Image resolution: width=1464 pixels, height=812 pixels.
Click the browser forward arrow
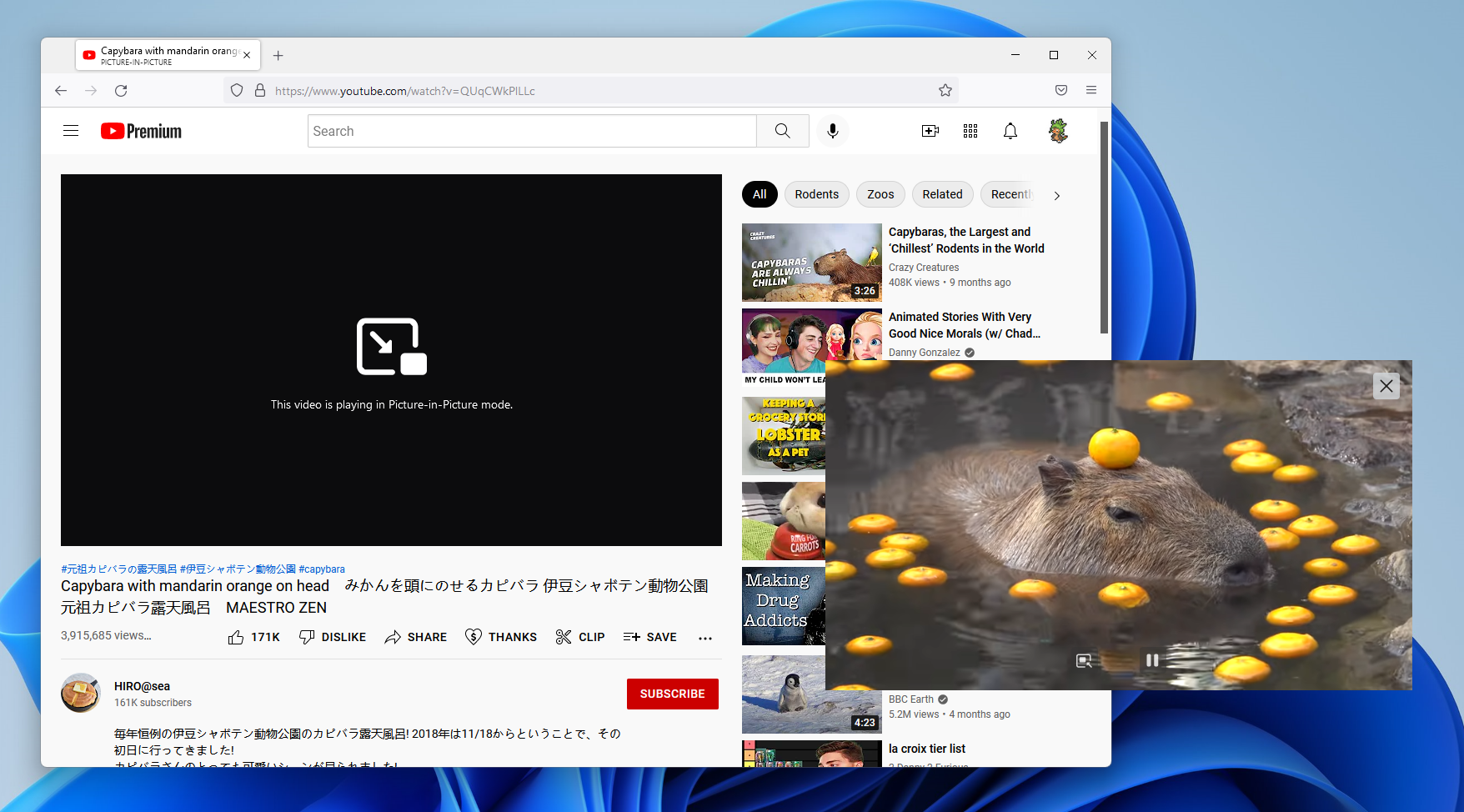91,91
